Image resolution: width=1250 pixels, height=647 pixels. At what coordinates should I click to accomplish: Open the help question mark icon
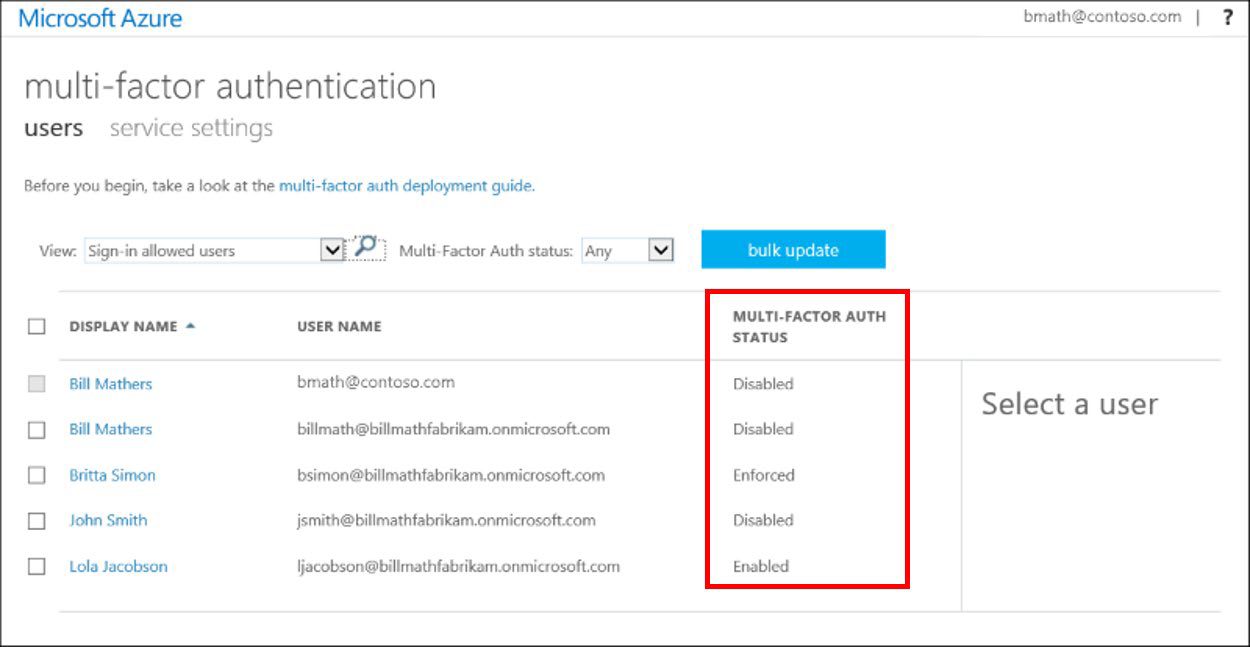coord(1228,17)
